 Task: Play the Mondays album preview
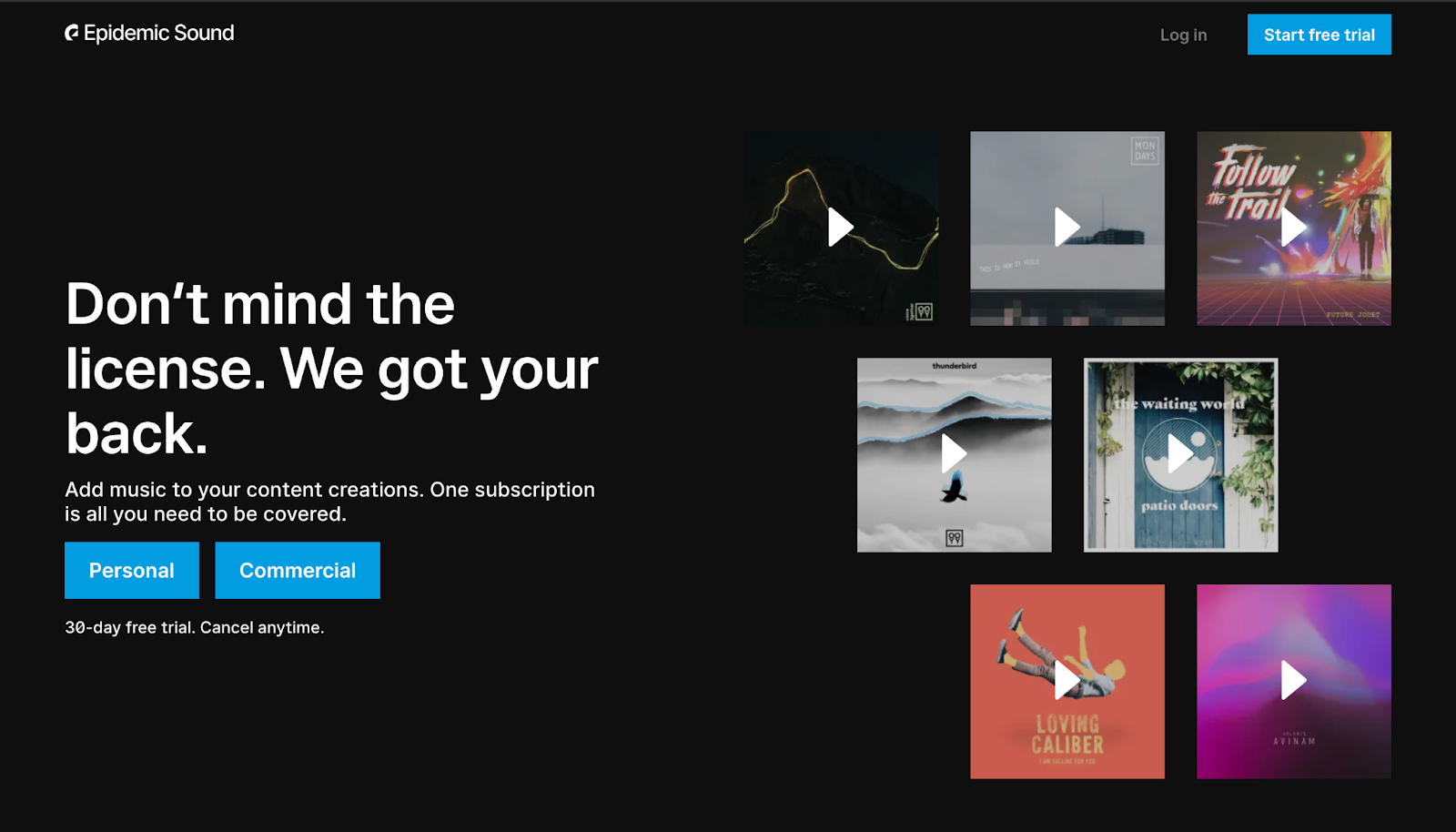click(x=1067, y=228)
